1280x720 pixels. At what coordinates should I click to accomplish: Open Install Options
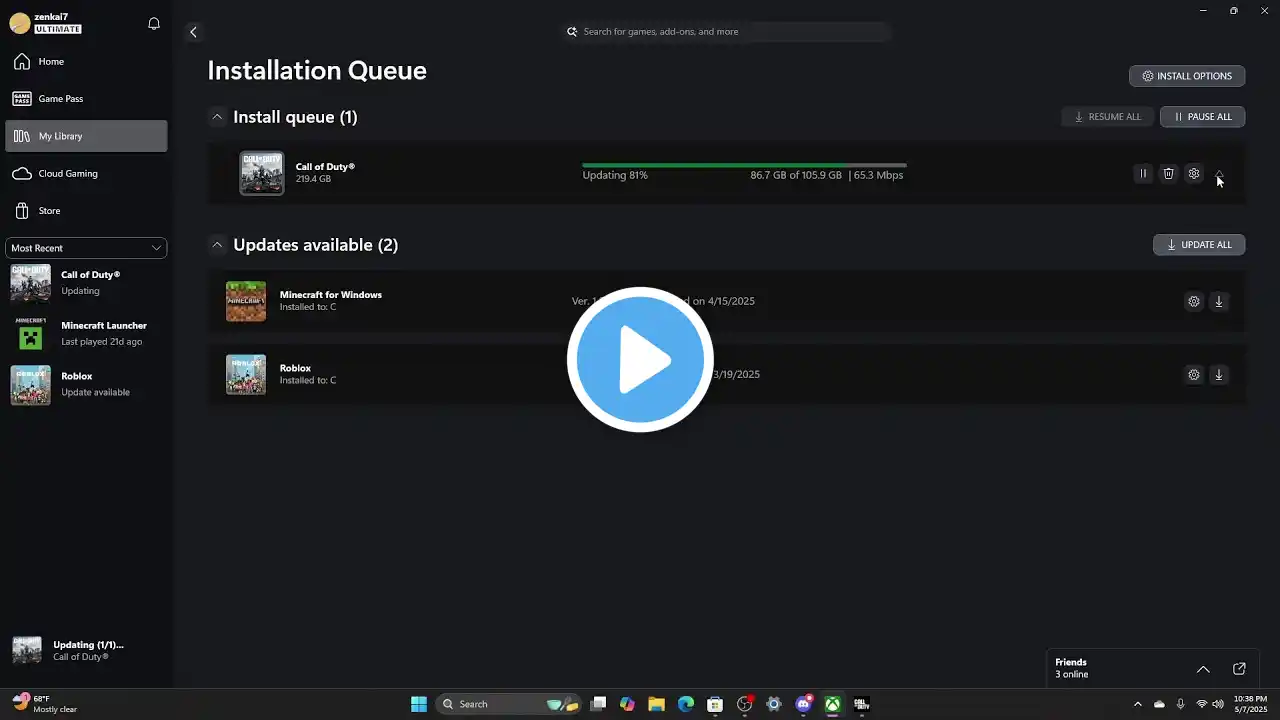pos(1187,76)
